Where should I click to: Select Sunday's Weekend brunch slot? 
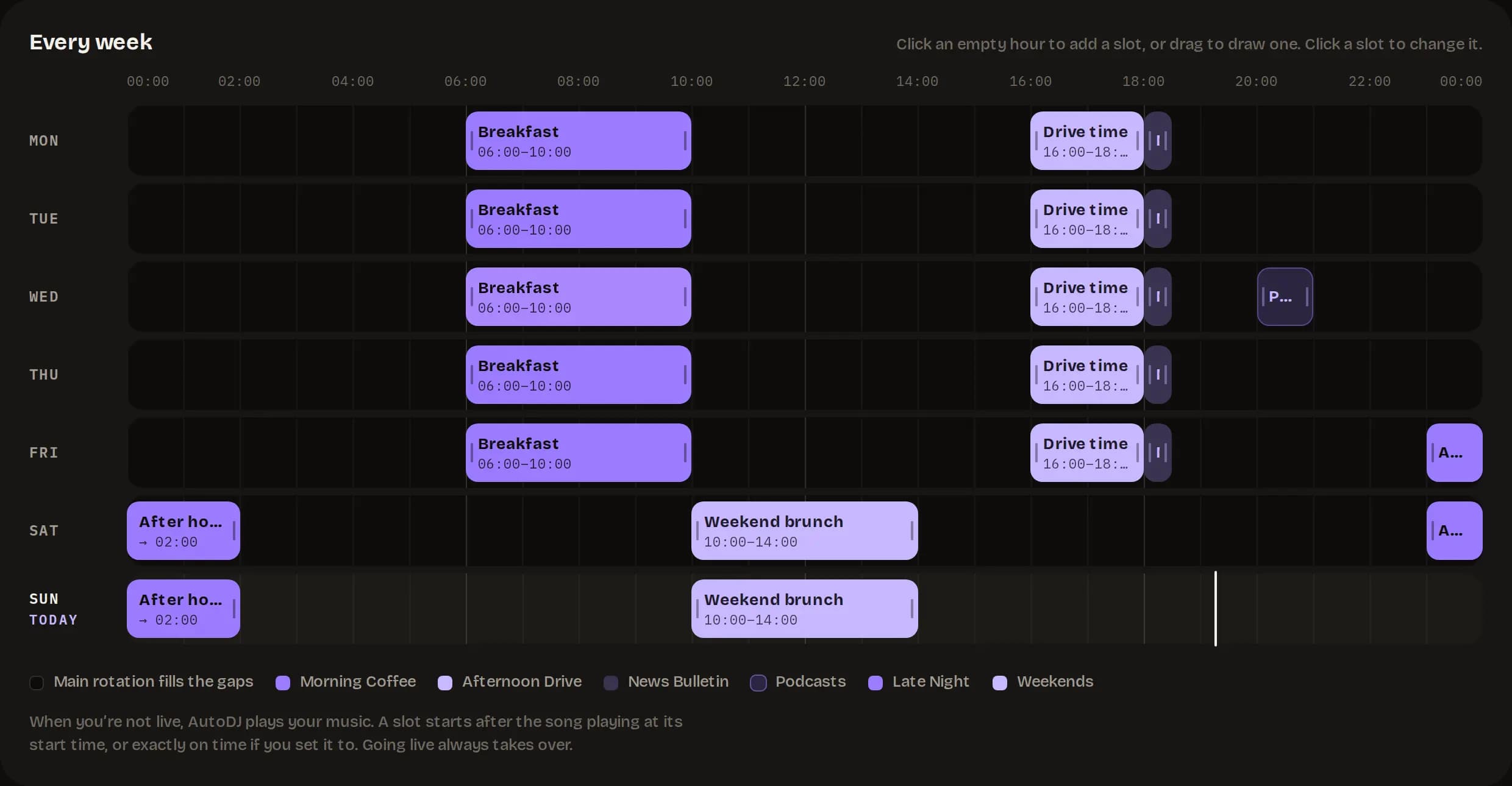804,609
